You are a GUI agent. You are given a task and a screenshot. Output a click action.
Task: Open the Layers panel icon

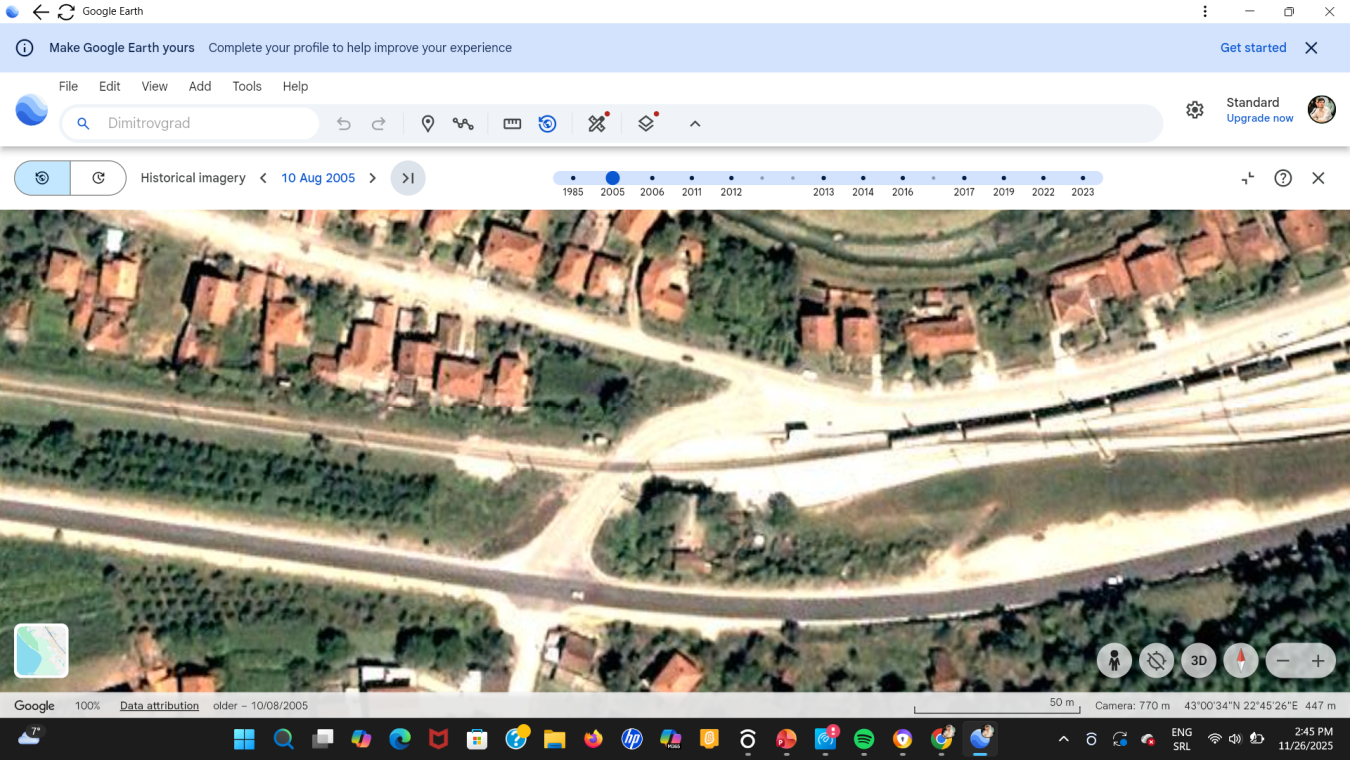pyautogui.click(x=645, y=123)
